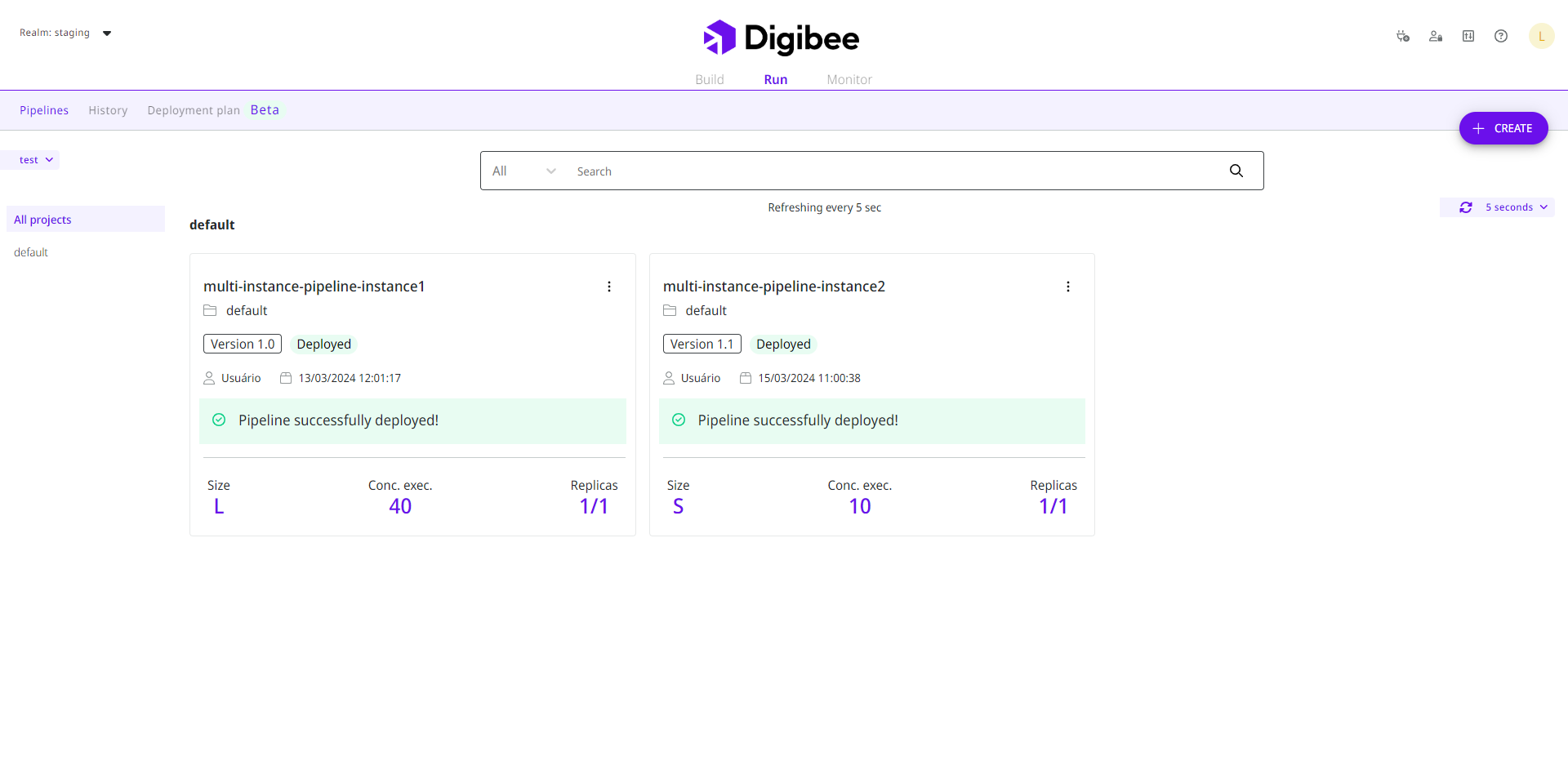Open three-dot menu for multi-instance-pipeline-instance2

pos(1067,287)
